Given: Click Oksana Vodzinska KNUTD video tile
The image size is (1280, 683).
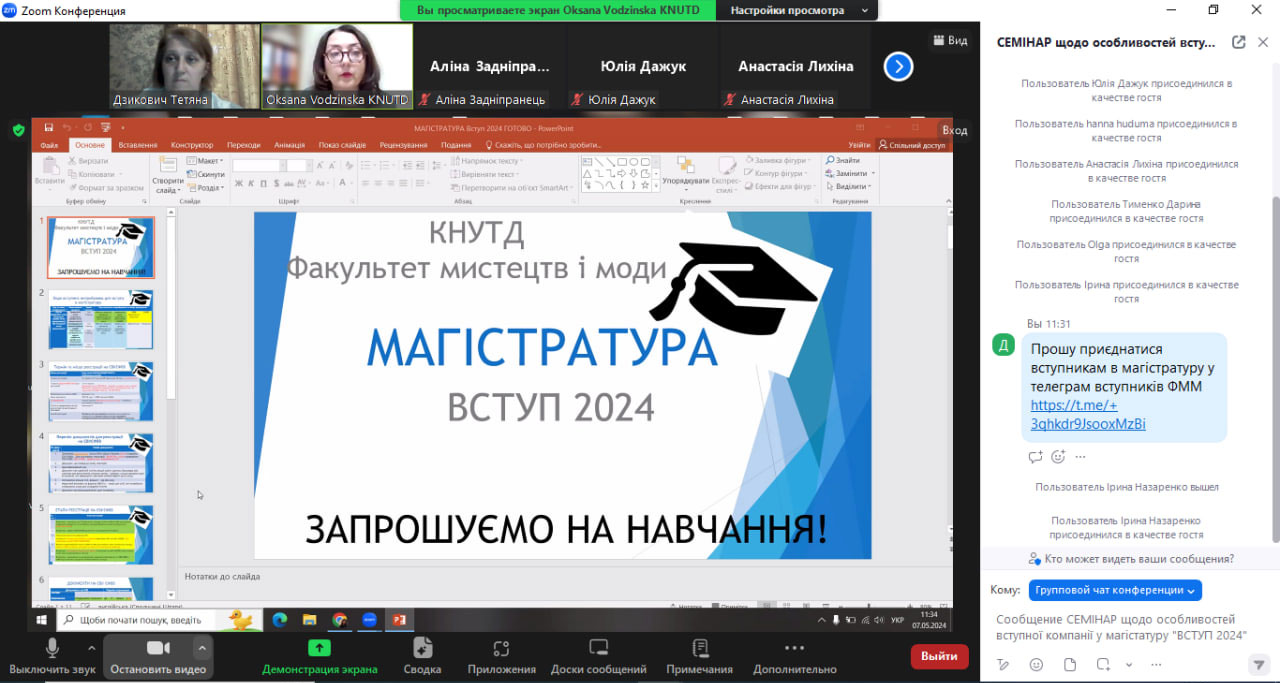Looking at the screenshot, I should (337, 66).
